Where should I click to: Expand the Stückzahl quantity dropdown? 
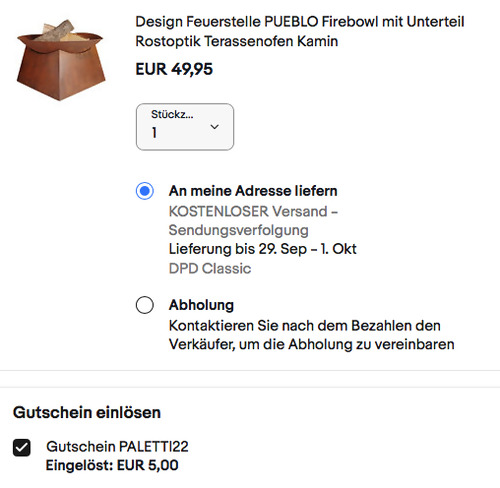click(185, 127)
